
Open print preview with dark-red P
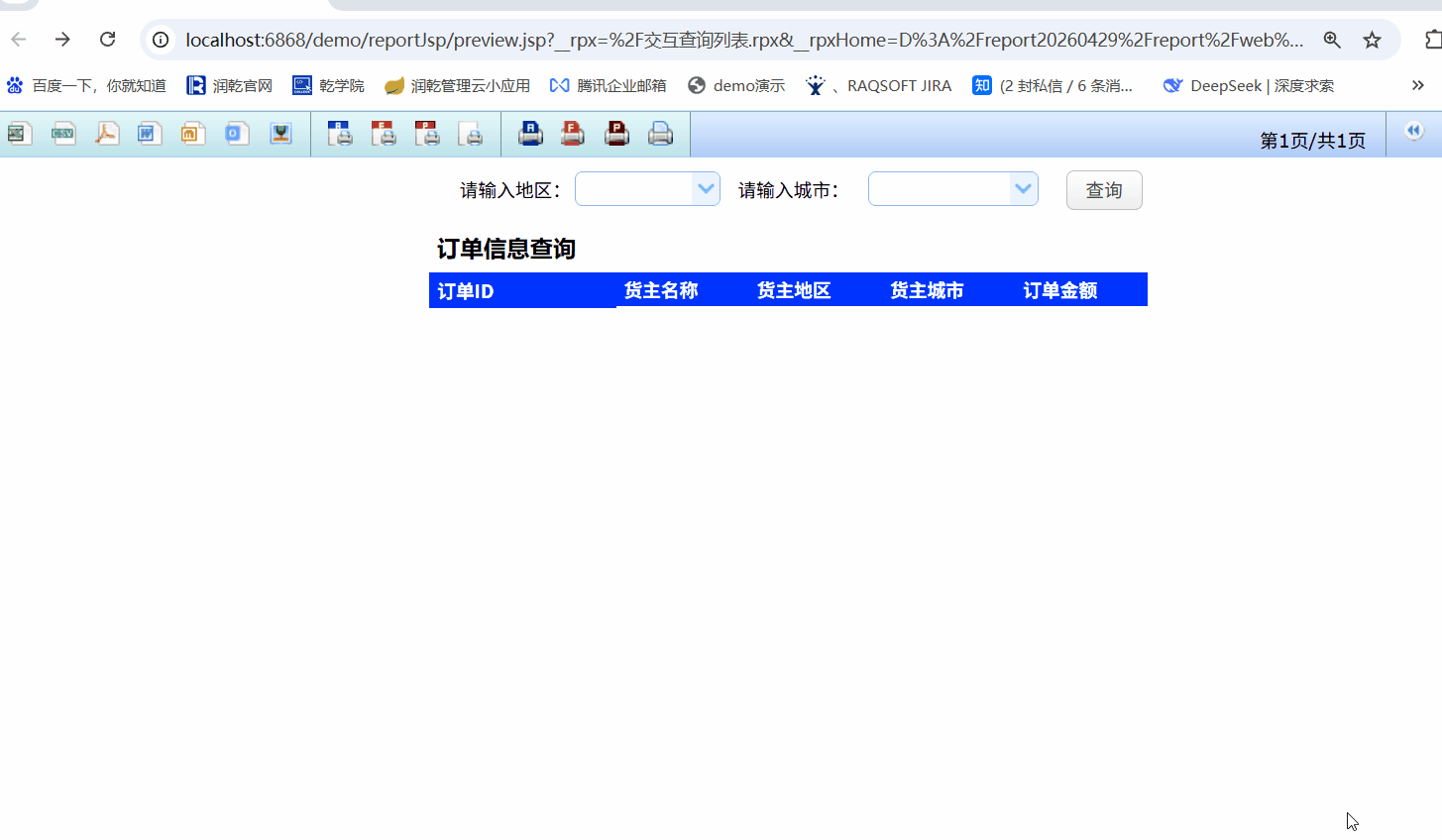pos(427,133)
